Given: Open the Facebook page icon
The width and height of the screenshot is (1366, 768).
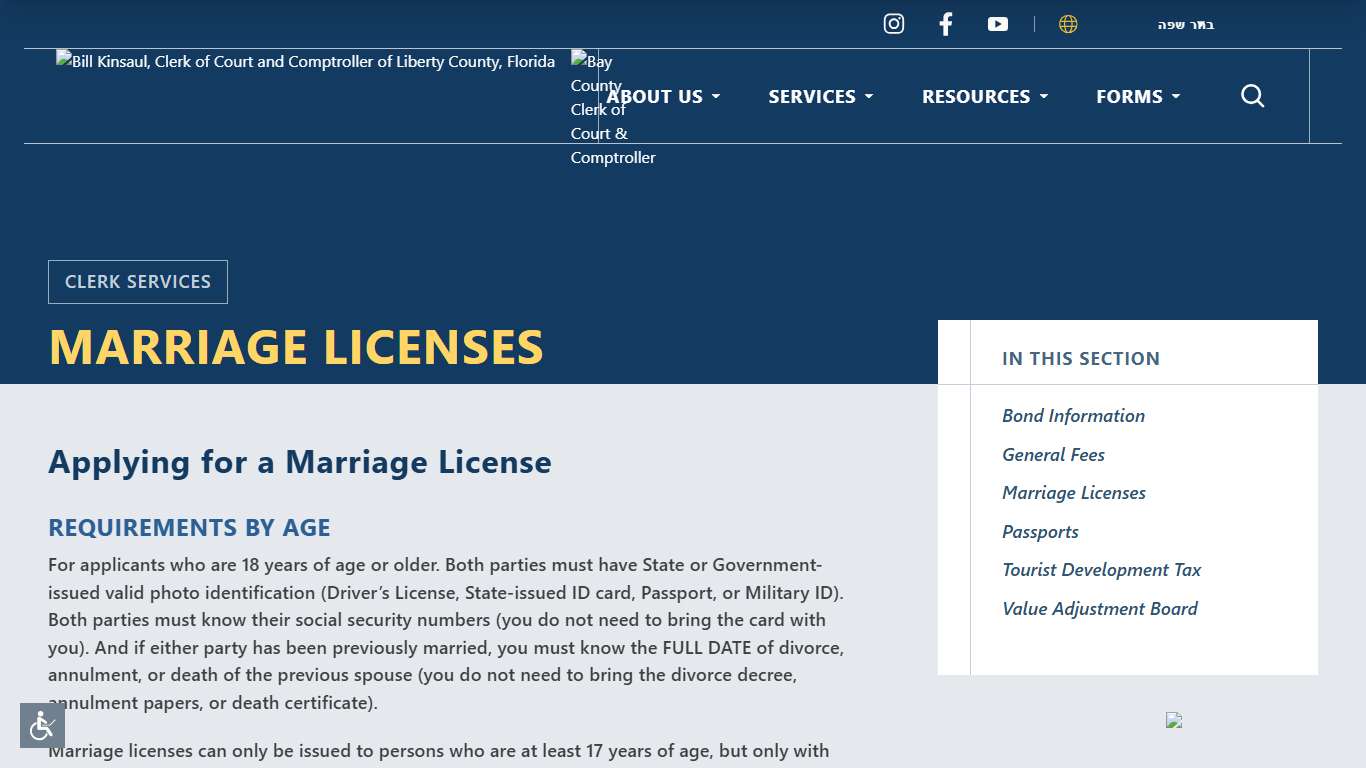Looking at the screenshot, I should point(945,23).
